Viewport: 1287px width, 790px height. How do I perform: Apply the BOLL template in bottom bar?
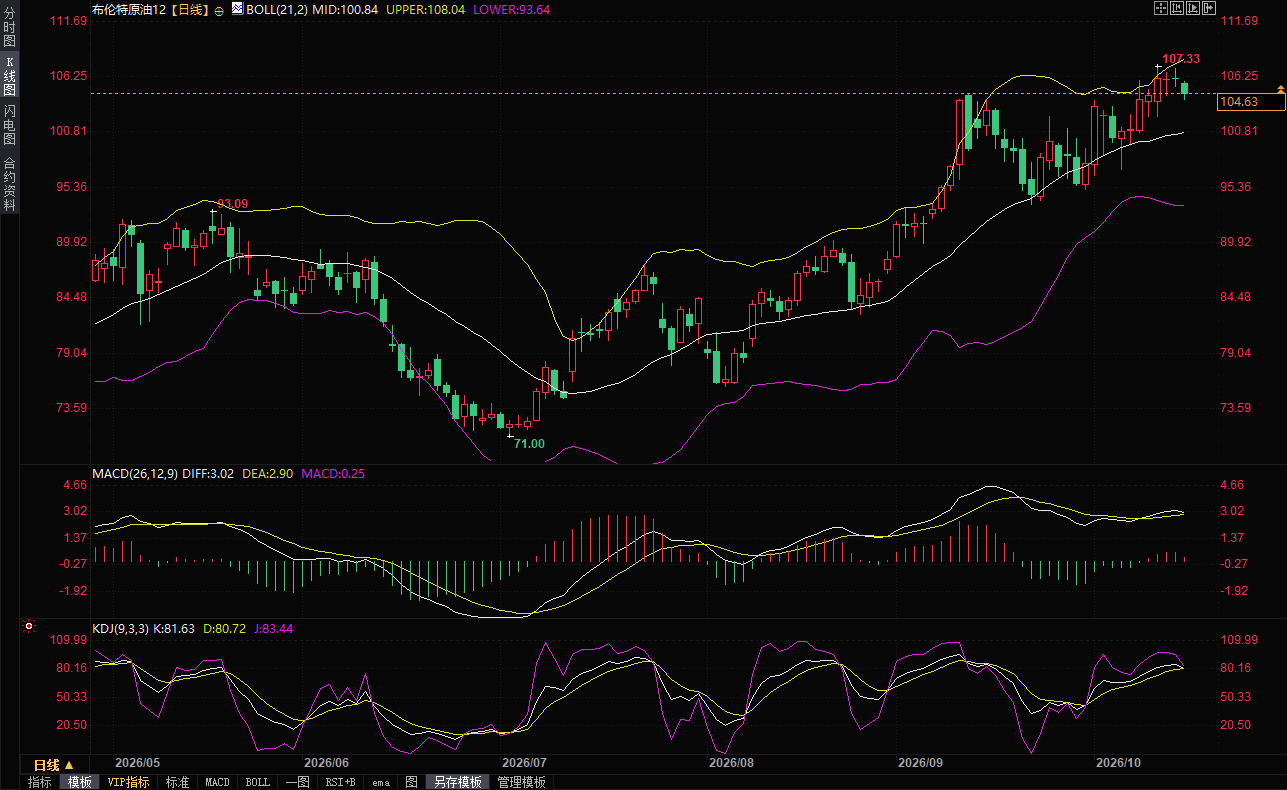[x=257, y=782]
